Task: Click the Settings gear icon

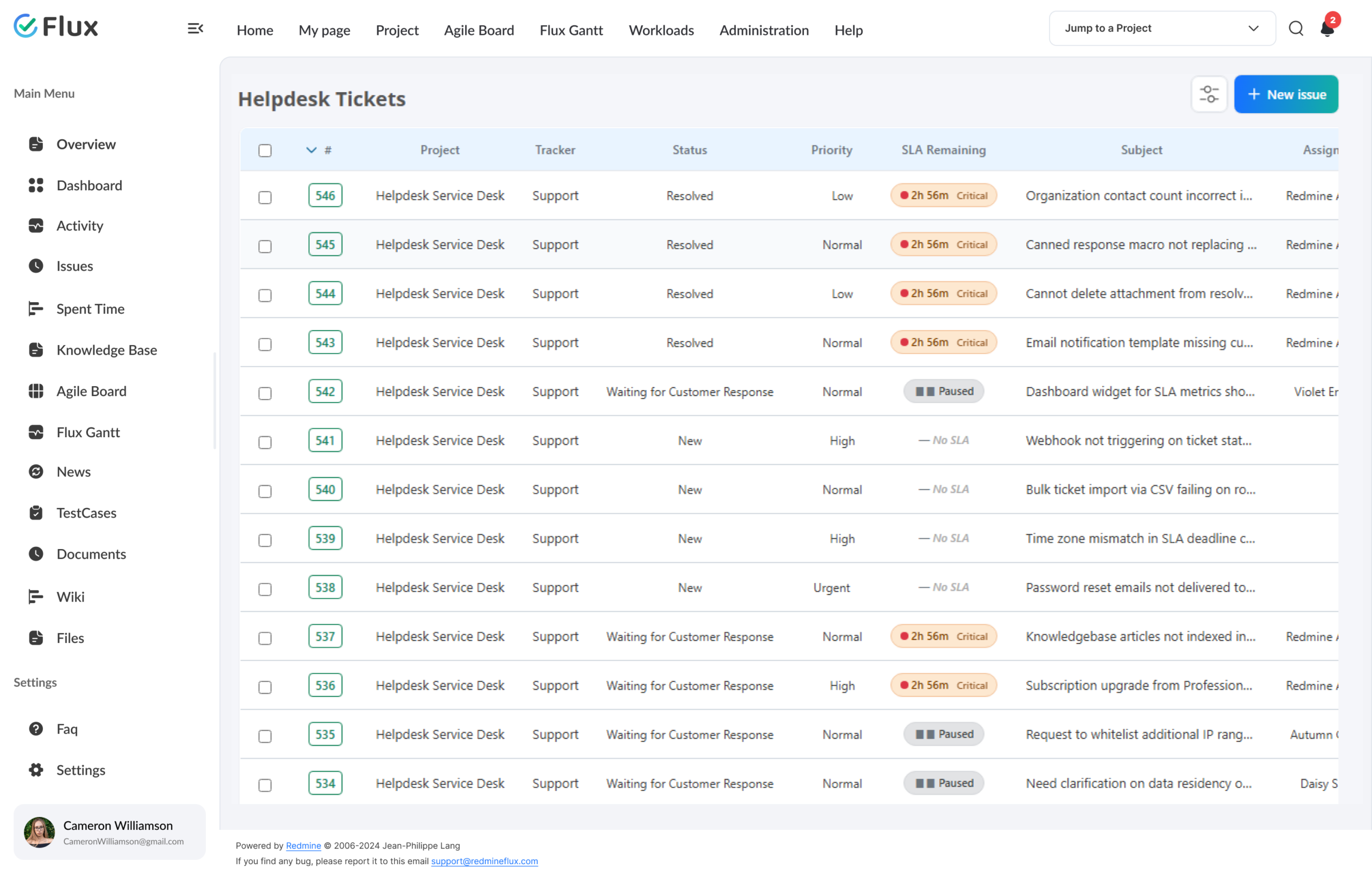Action: 36,770
